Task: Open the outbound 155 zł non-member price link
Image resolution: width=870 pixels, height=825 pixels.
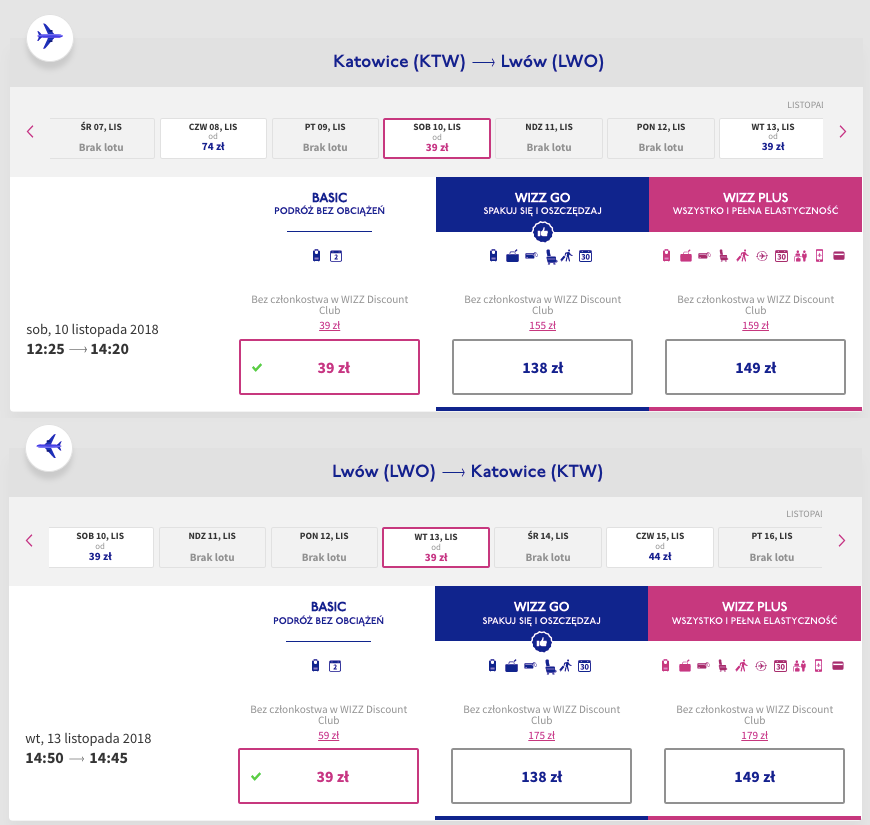Action: coord(542,324)
